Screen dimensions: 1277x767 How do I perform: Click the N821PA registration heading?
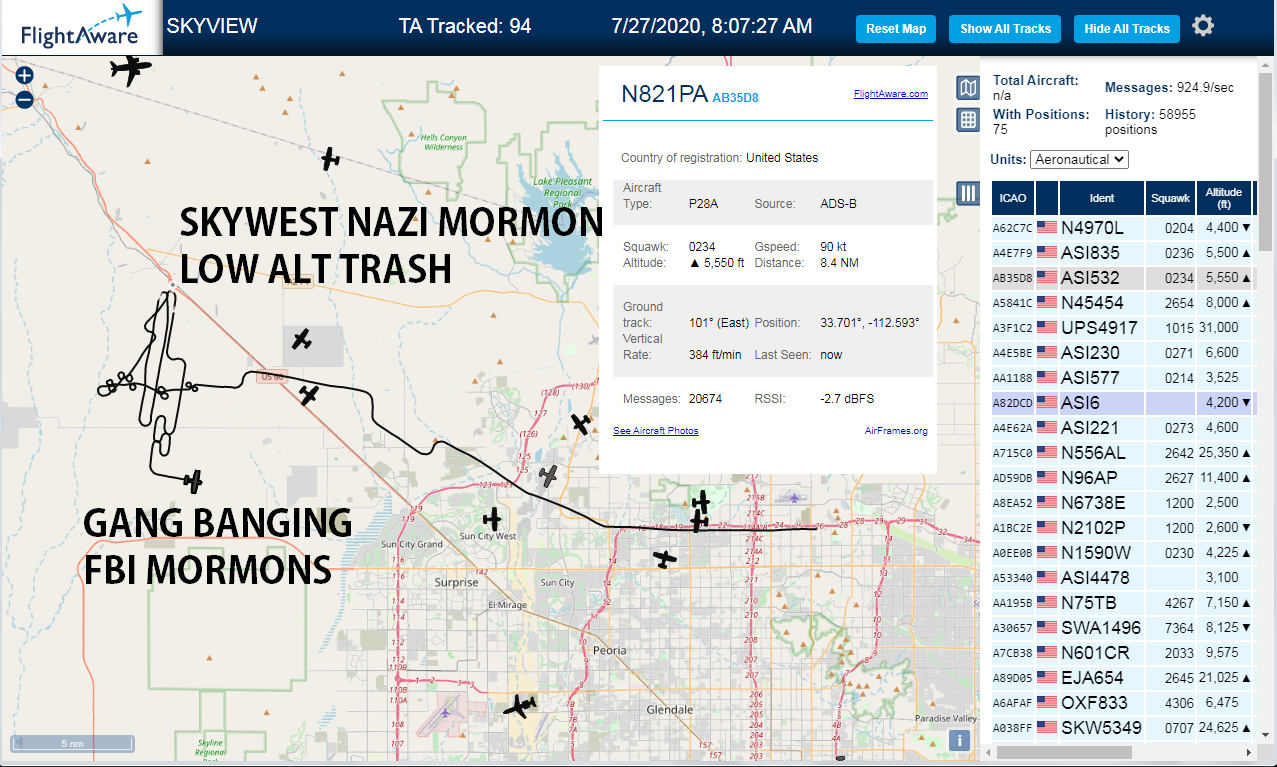pyautogui.click(x=664, y=94)
